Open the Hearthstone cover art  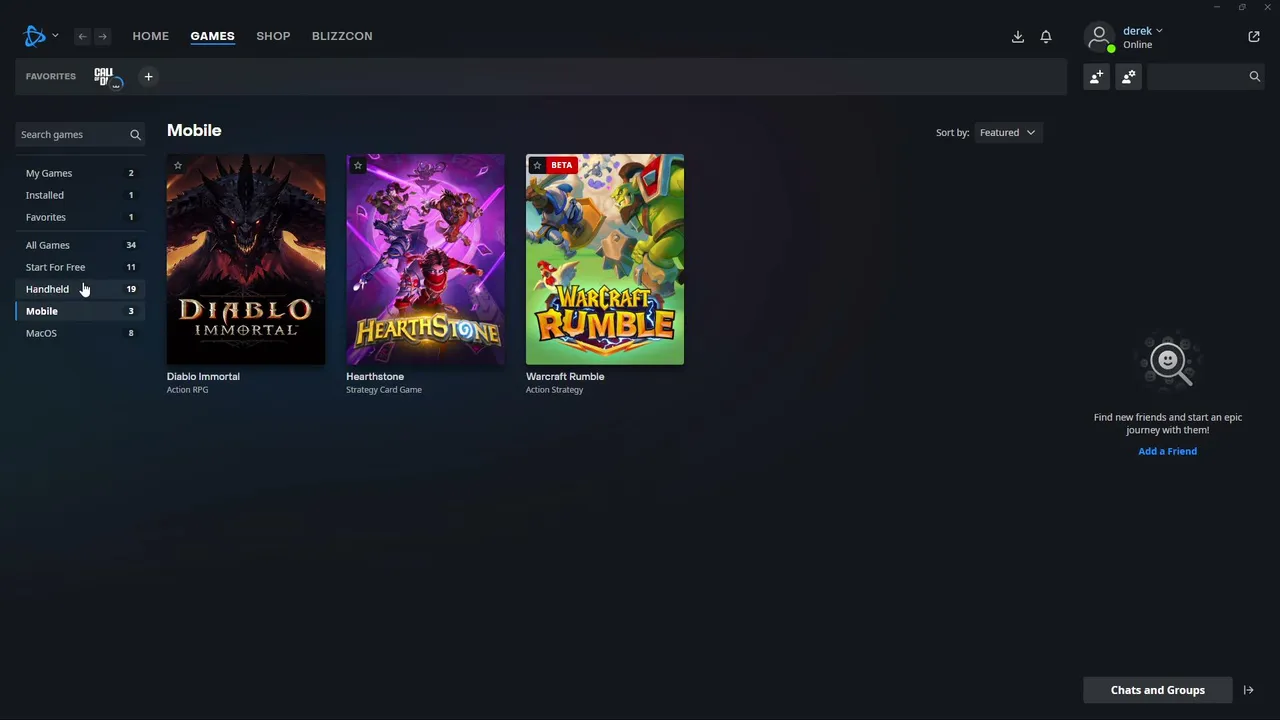tap(426, 260)
